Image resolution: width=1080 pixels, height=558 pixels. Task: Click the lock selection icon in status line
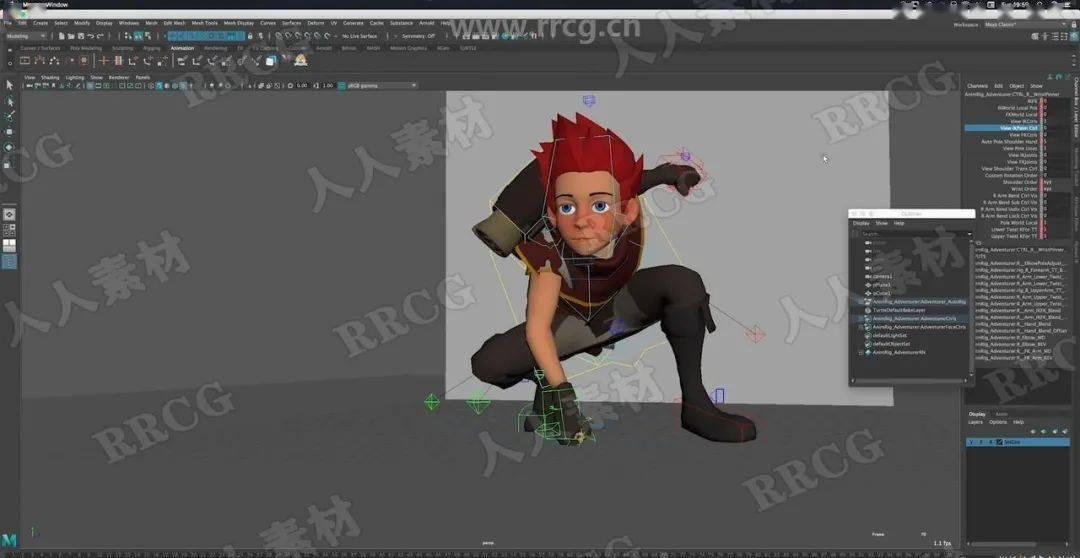[x=250, y=36]
